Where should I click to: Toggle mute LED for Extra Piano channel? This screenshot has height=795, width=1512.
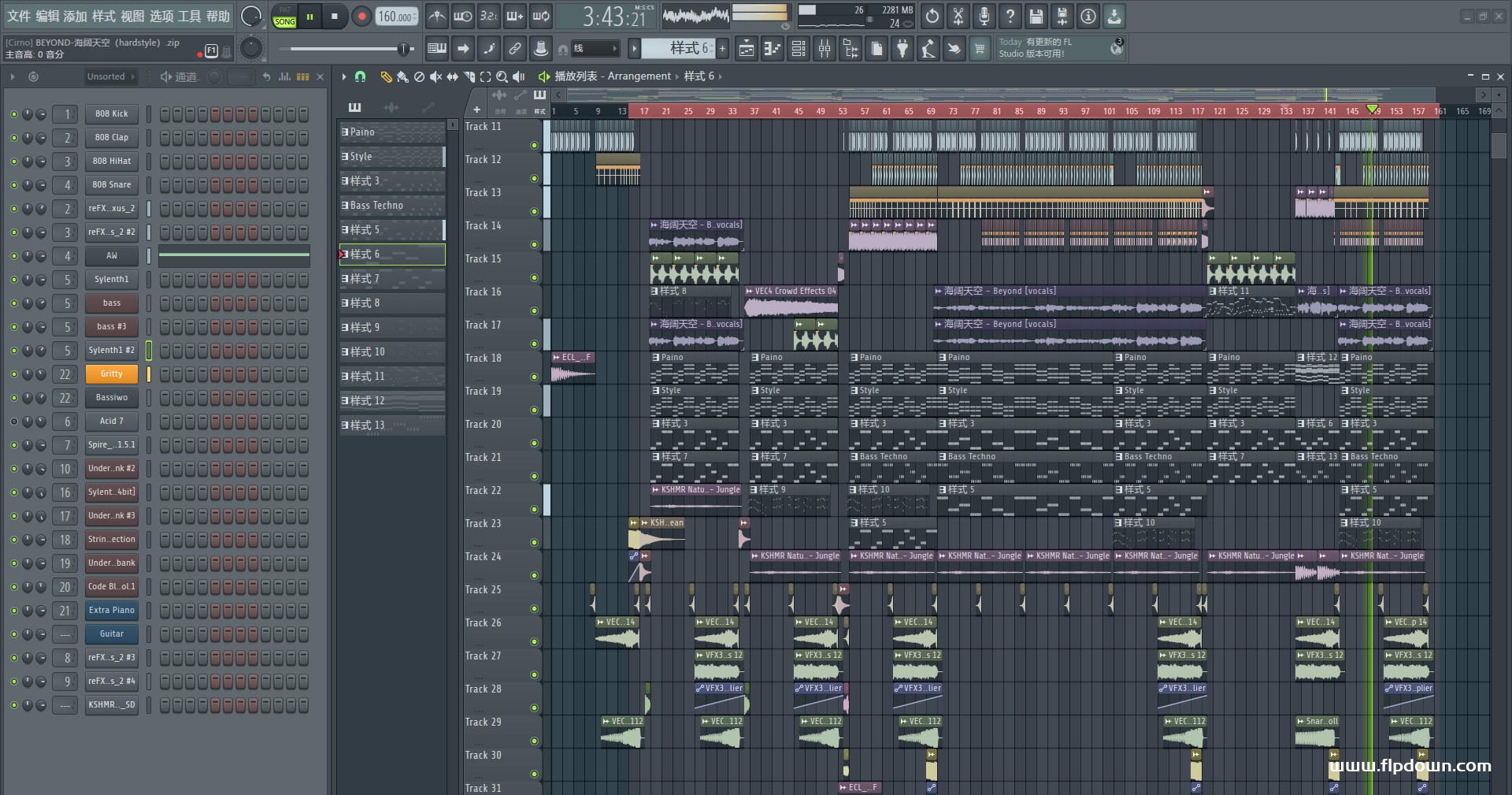click(13, 611)
